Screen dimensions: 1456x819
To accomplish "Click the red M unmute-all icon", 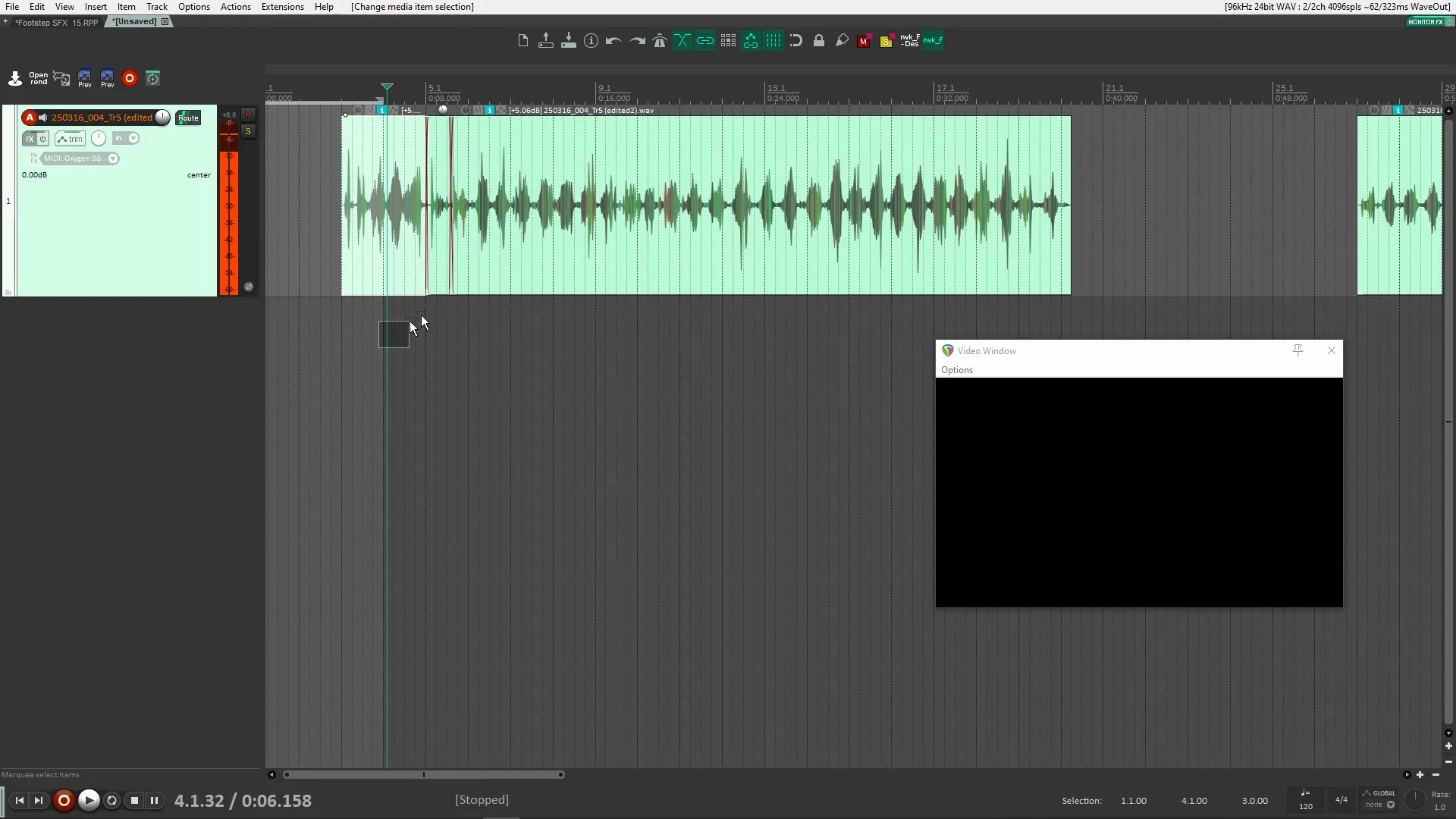I will point(864,41).
